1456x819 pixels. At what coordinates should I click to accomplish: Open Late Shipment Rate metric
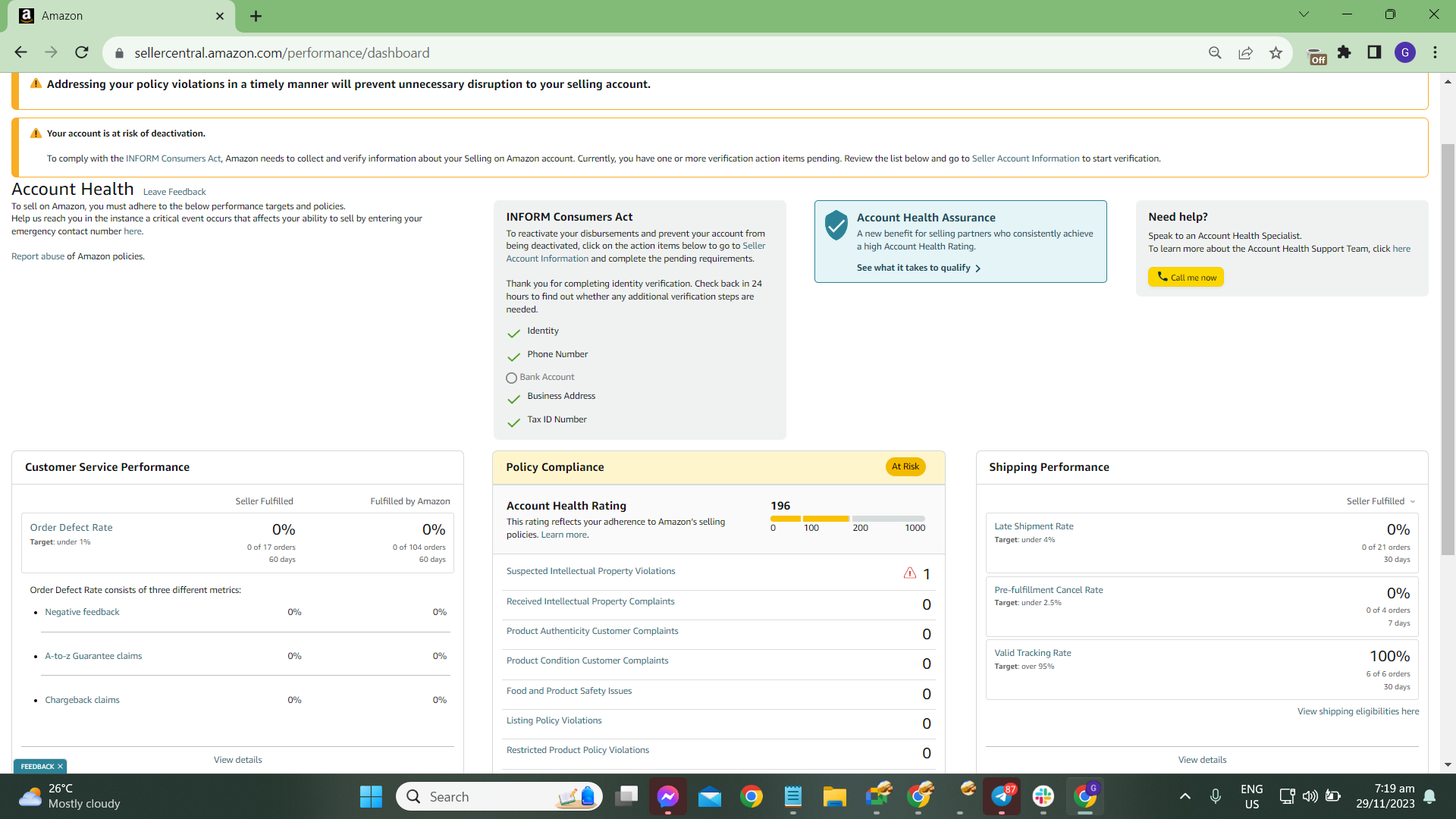(1034, 526)
